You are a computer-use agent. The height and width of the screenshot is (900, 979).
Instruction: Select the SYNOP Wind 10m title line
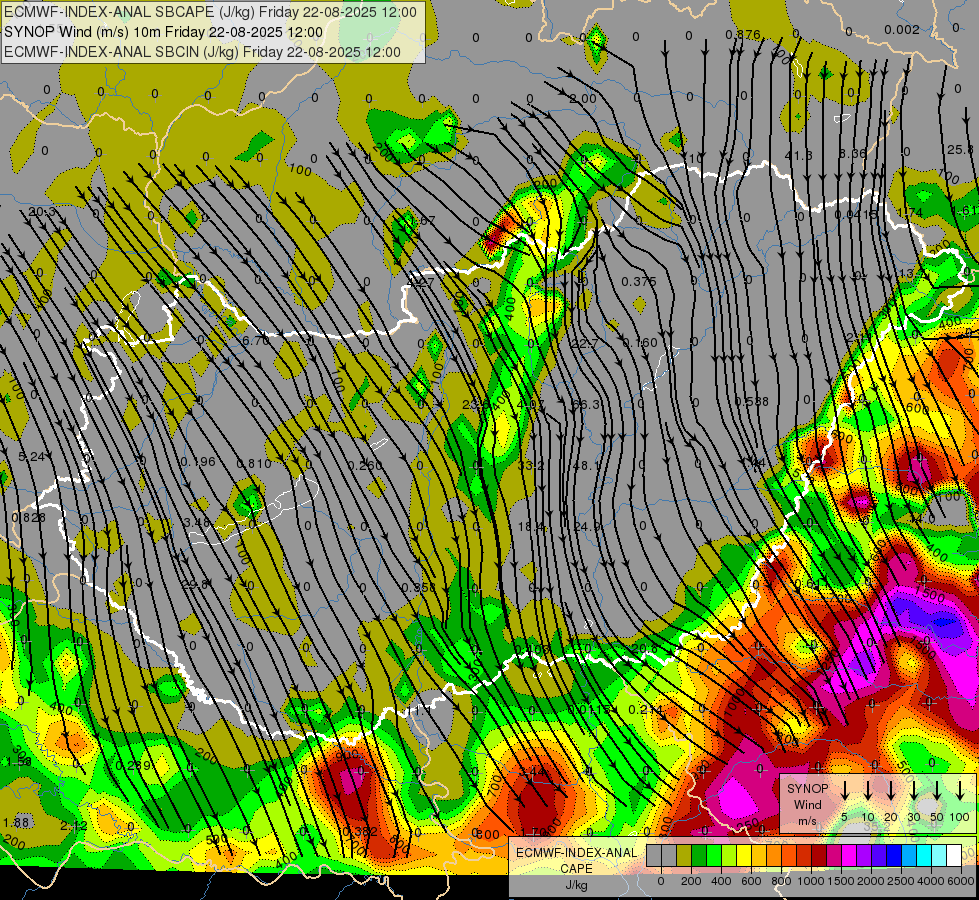pyautogui.click(x=163, y=32)
